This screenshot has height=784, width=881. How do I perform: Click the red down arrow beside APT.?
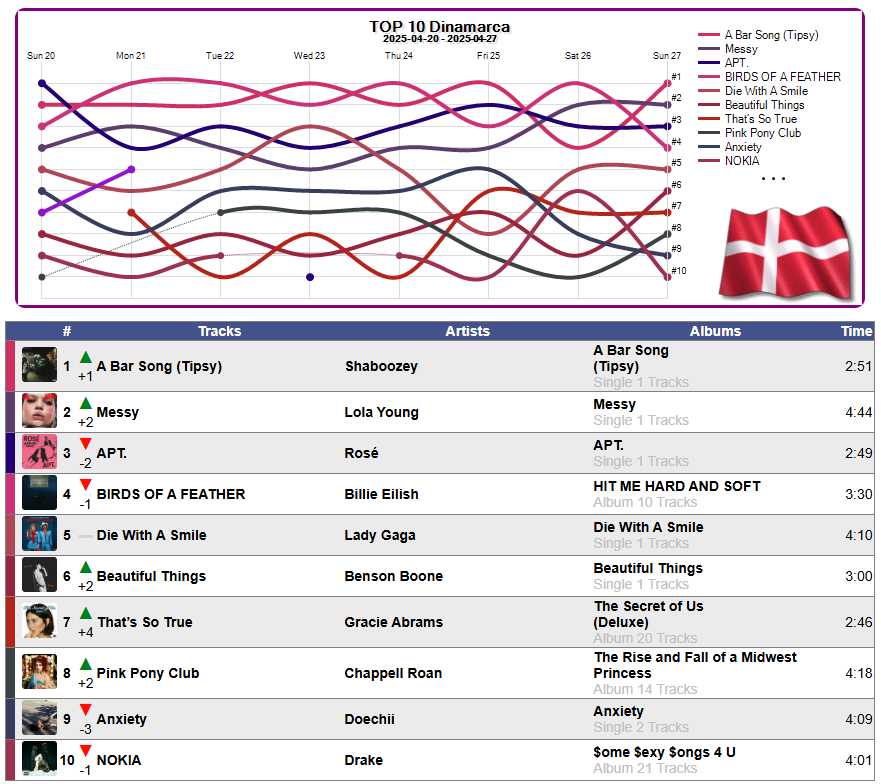coord(85,444)
